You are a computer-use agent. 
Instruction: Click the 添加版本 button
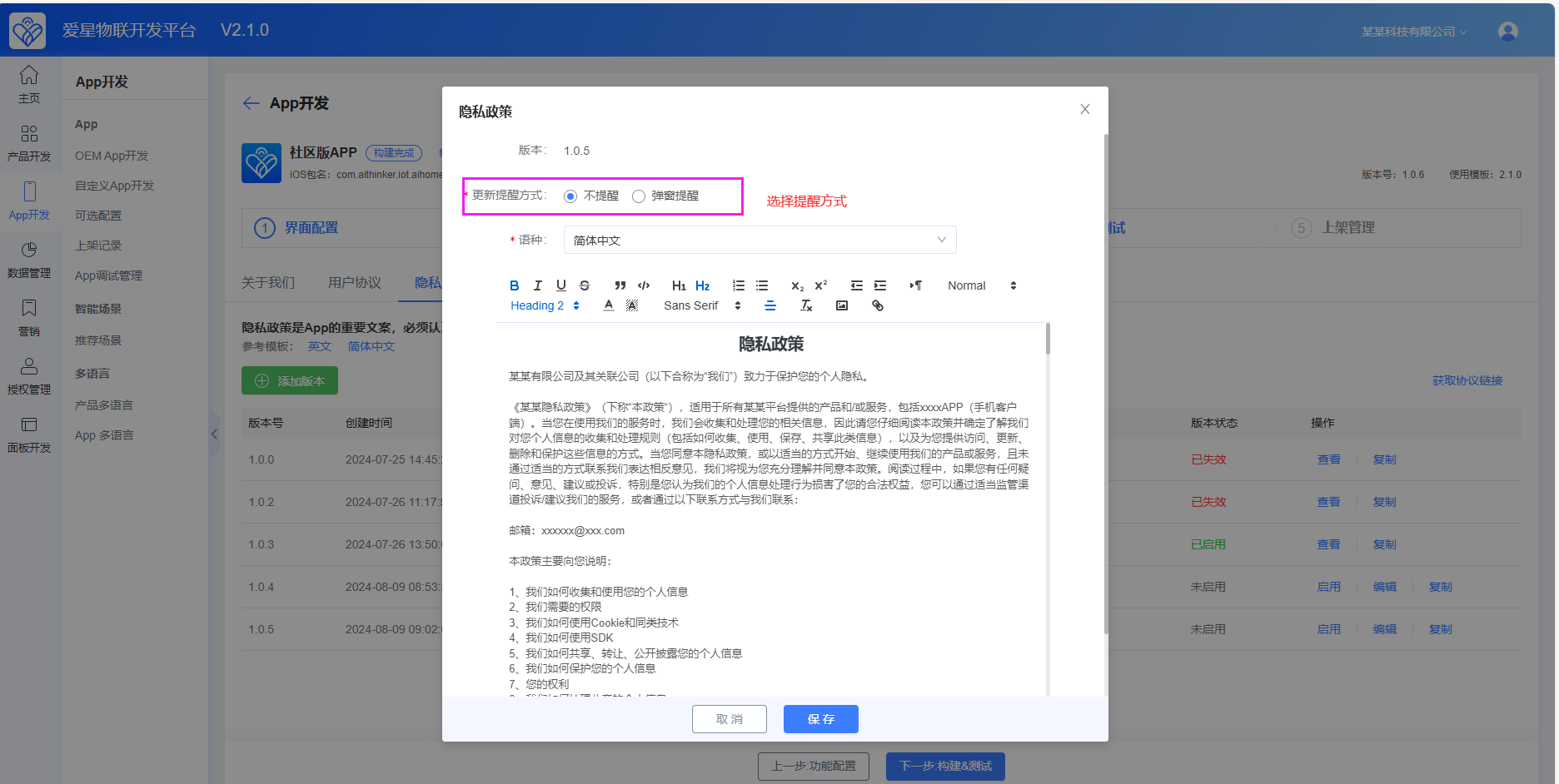click(290, 380)
